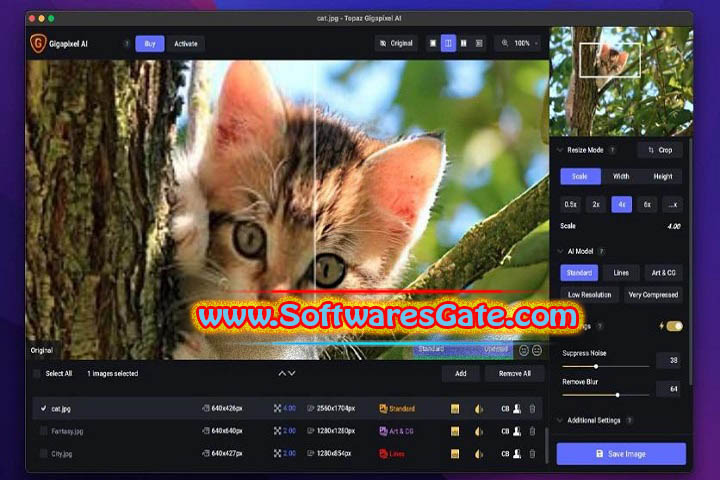Click the Suppress Noise value field
This screenshot has width=720, height=480.
[668, 361]
